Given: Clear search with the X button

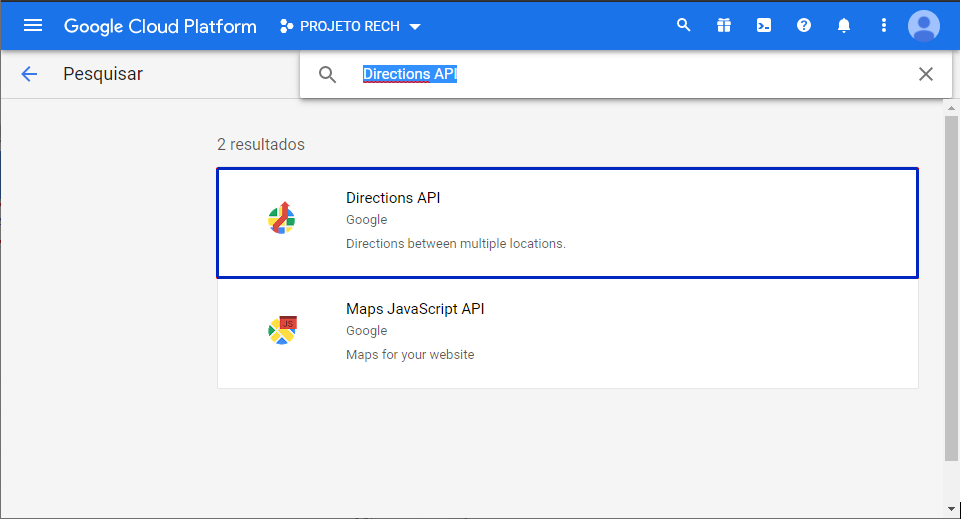Looking at the screenshot, I should (x=926, y=74).
